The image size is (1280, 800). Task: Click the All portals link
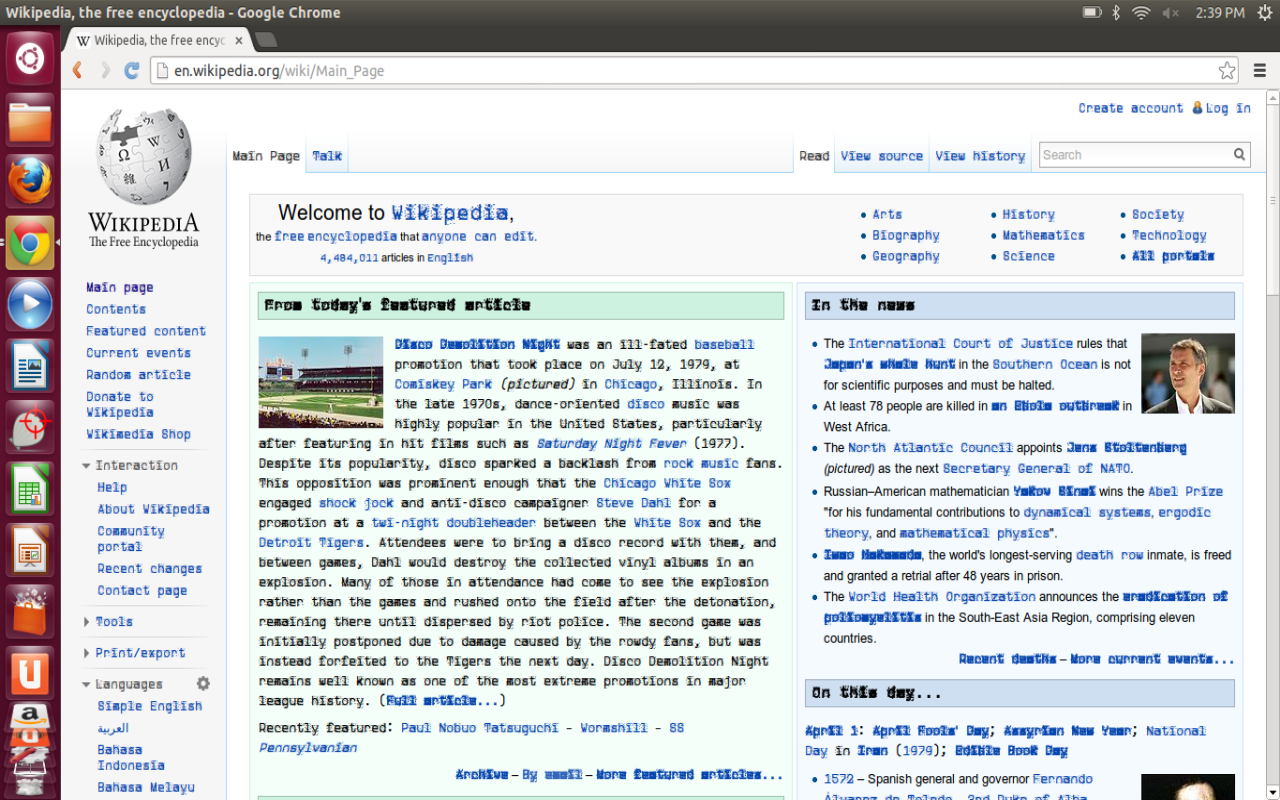1173,257
